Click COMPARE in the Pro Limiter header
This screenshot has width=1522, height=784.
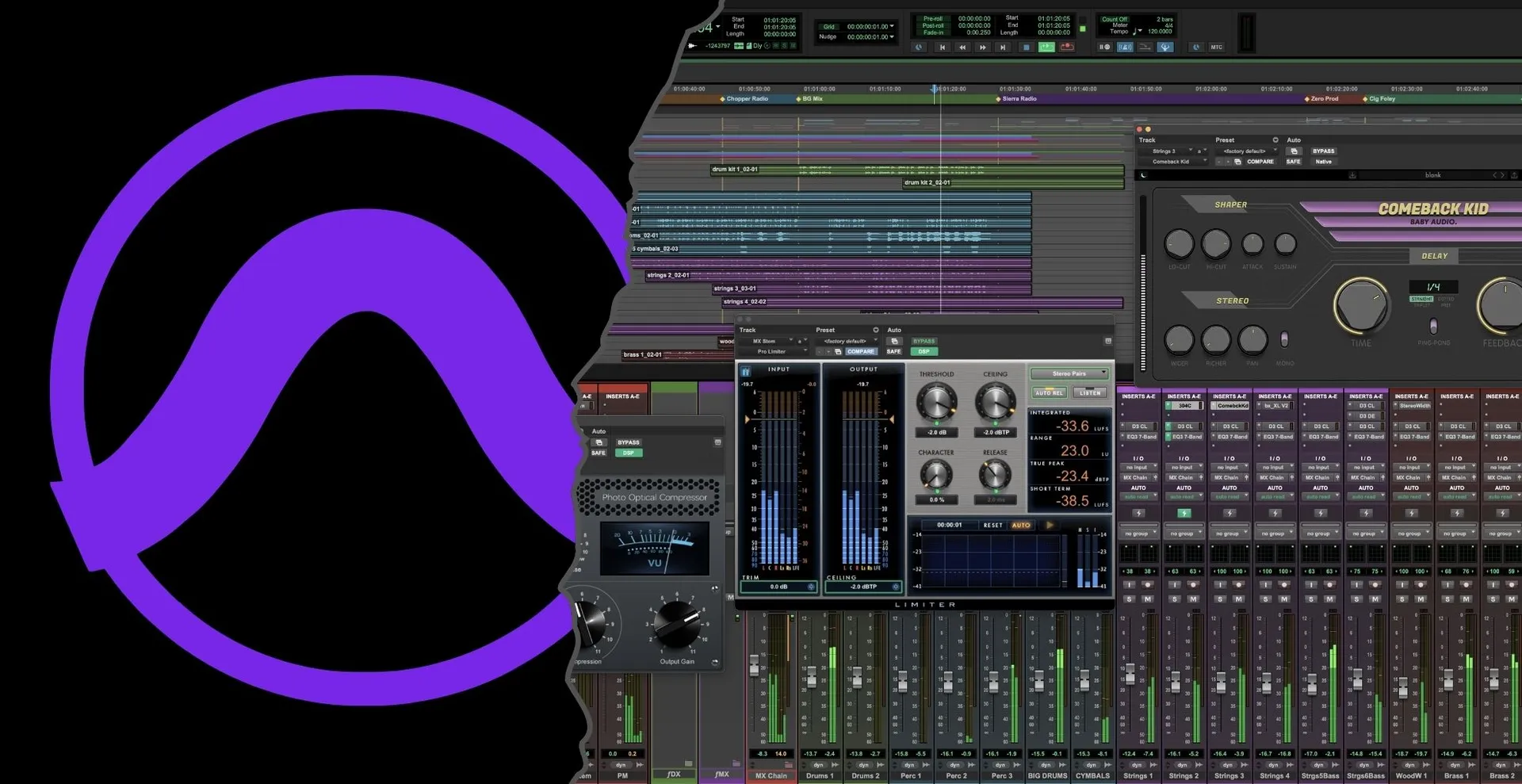[x=861, y=351]
